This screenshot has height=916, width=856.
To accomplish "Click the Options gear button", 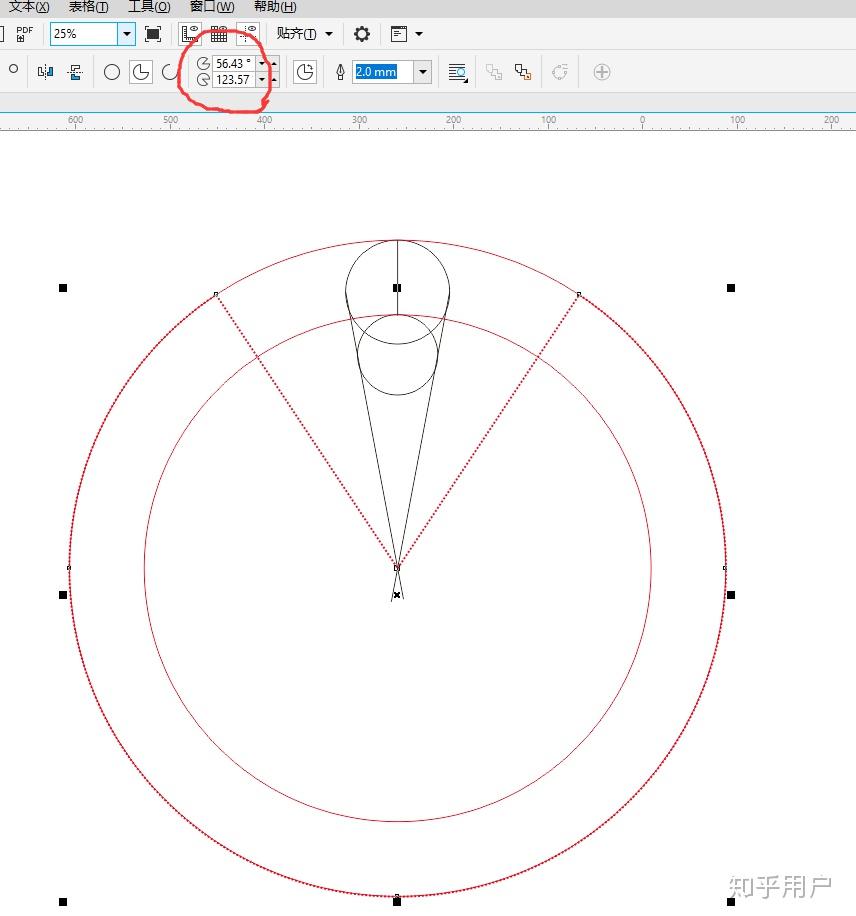I will [360, 33].
